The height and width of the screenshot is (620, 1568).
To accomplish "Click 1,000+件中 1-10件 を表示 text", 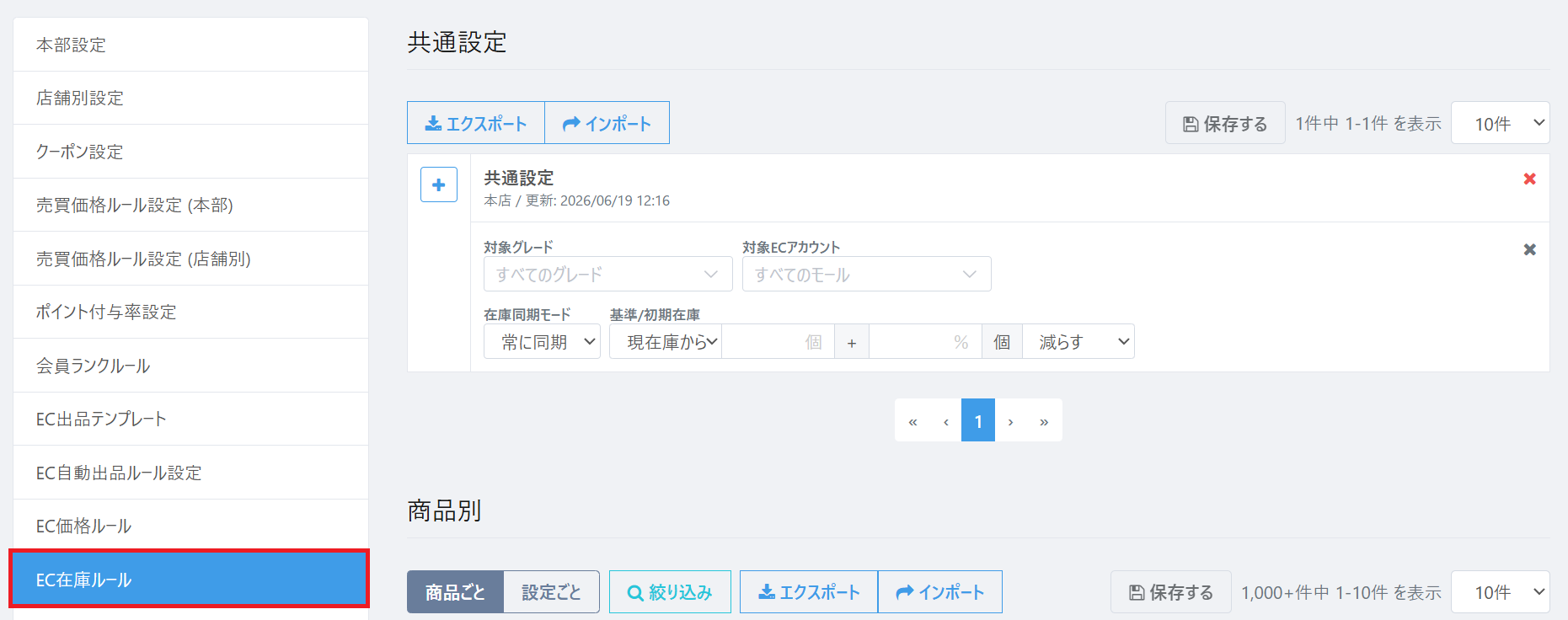I will point(1341,592).
